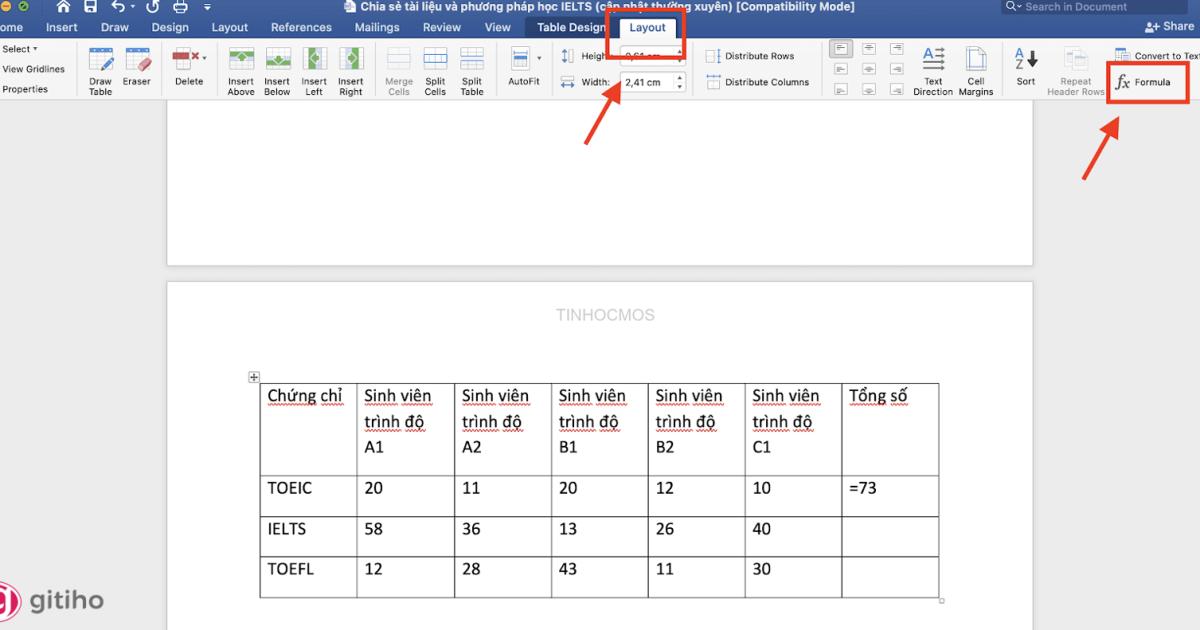The image size is (1200, 630).
Task: Click the TOEIC row label cell
Action: (x=308, y=496)
